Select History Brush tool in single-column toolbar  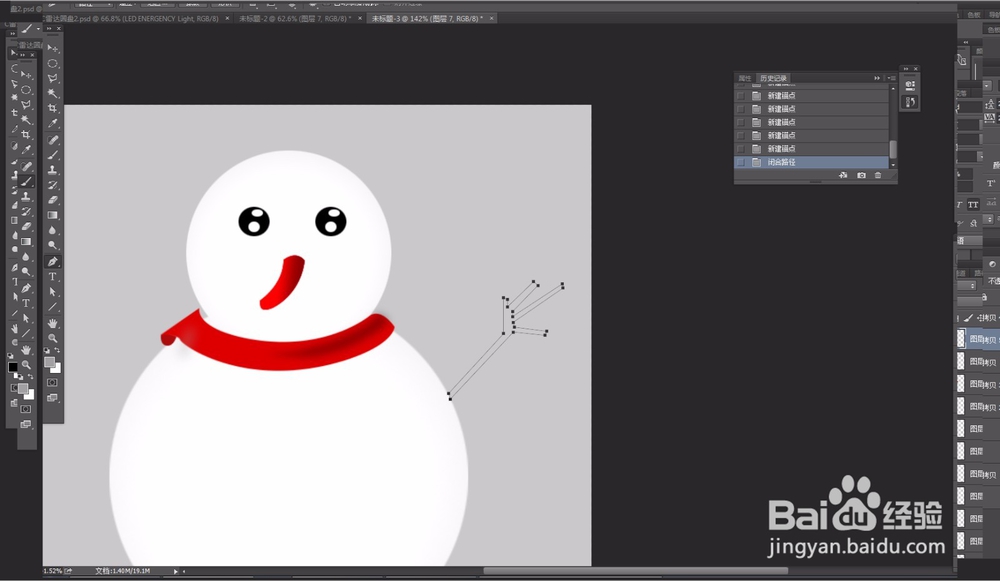pyautogui.click(x=52, y=185)
